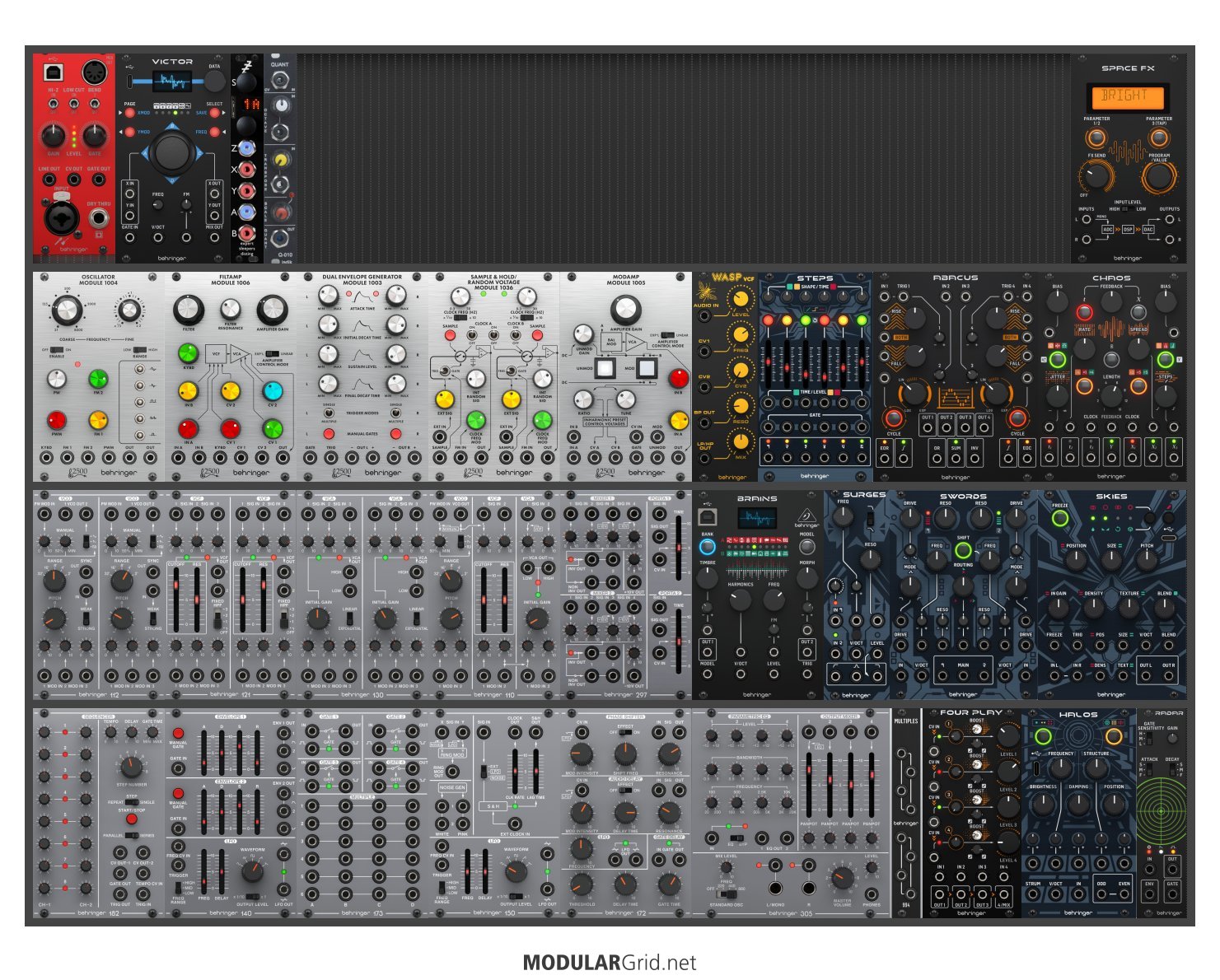Toggle Oscillator 1004 ENABLE off/on switch
The image size is (1220, 980).
click(56, 349)
